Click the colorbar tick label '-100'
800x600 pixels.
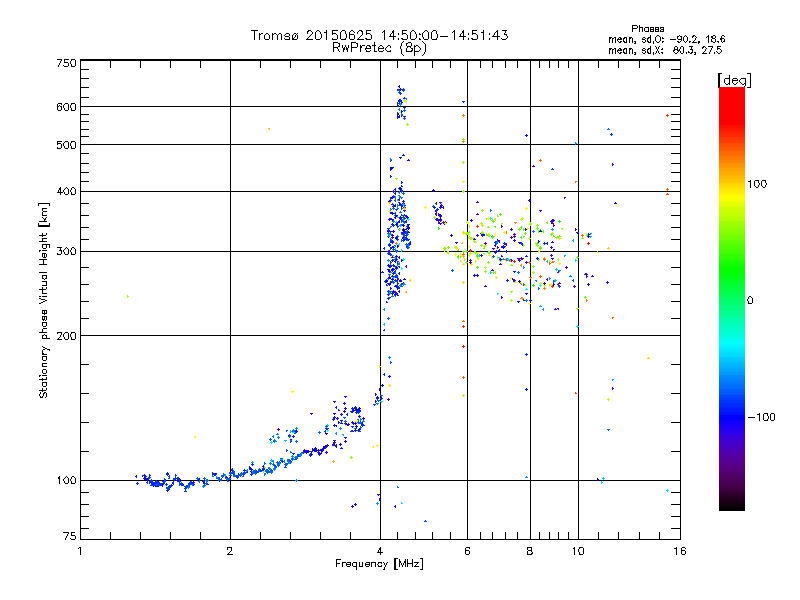pyautogui.click(x=761, y=417)
